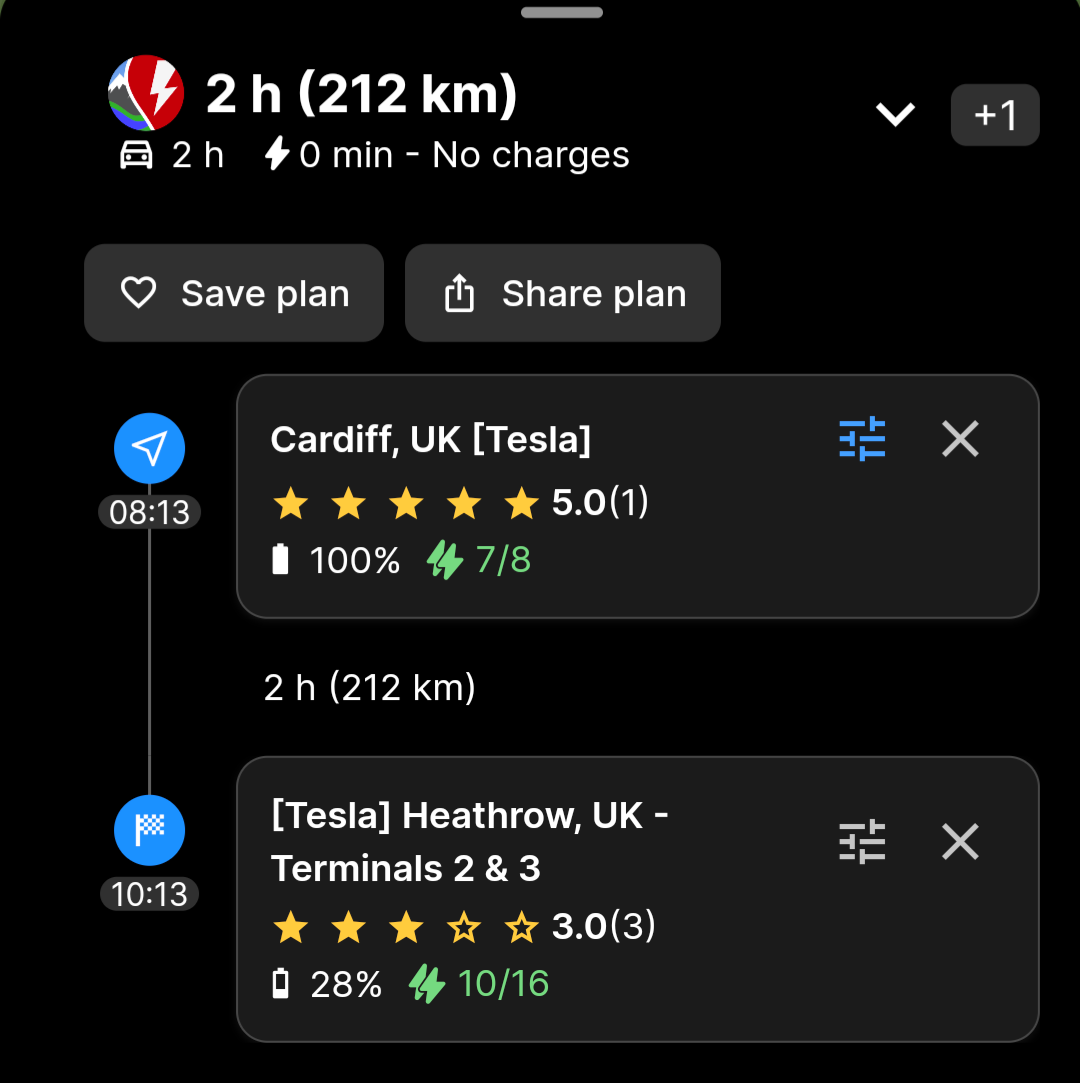Image resolution: width=1080 pixels, height=1083 pixels.
Task: Remove the Cardiff, UK waypoint
Action: pos(960,438)
